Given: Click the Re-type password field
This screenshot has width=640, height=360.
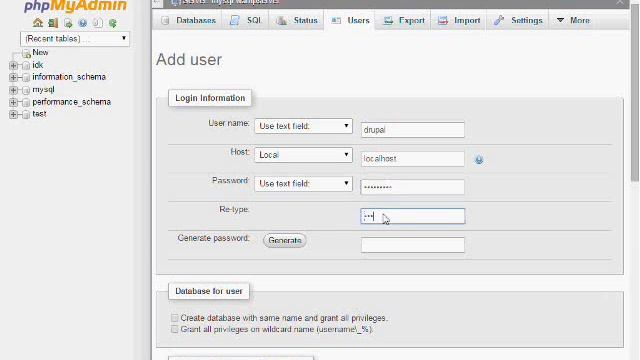Looking at the screenshot, I should point(413,216).
